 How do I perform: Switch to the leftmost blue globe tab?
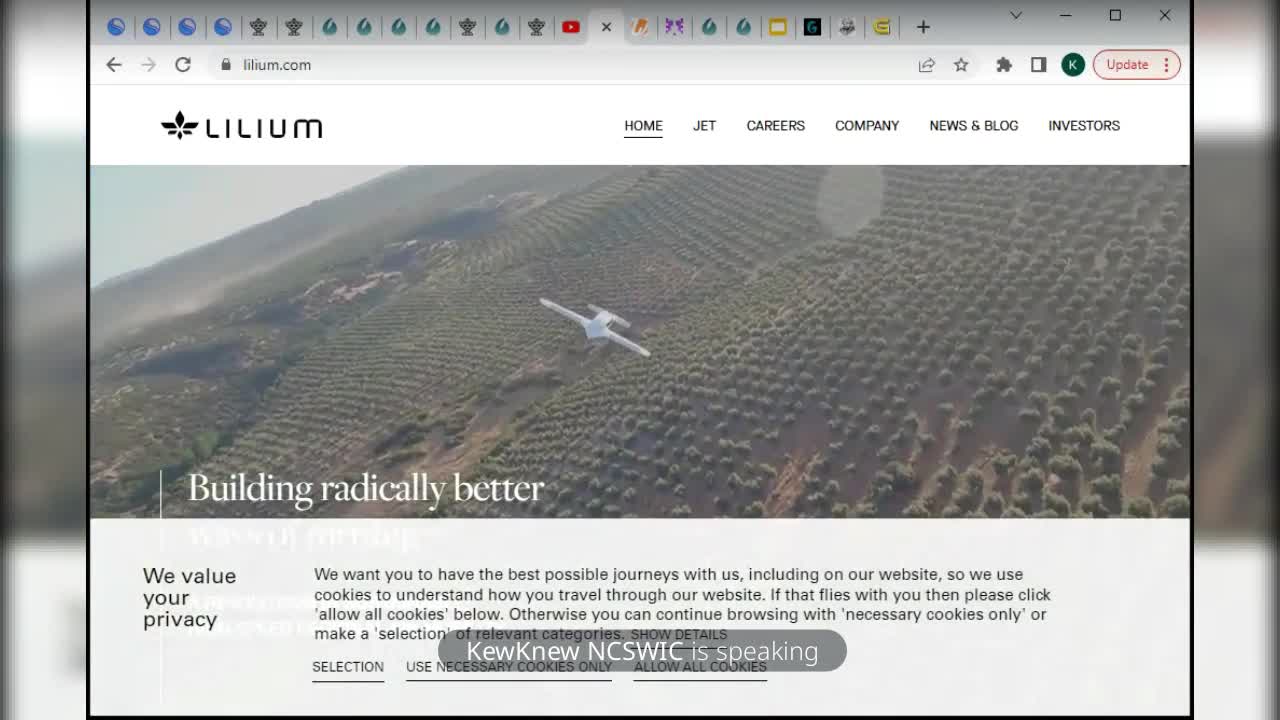coord(116,28)
